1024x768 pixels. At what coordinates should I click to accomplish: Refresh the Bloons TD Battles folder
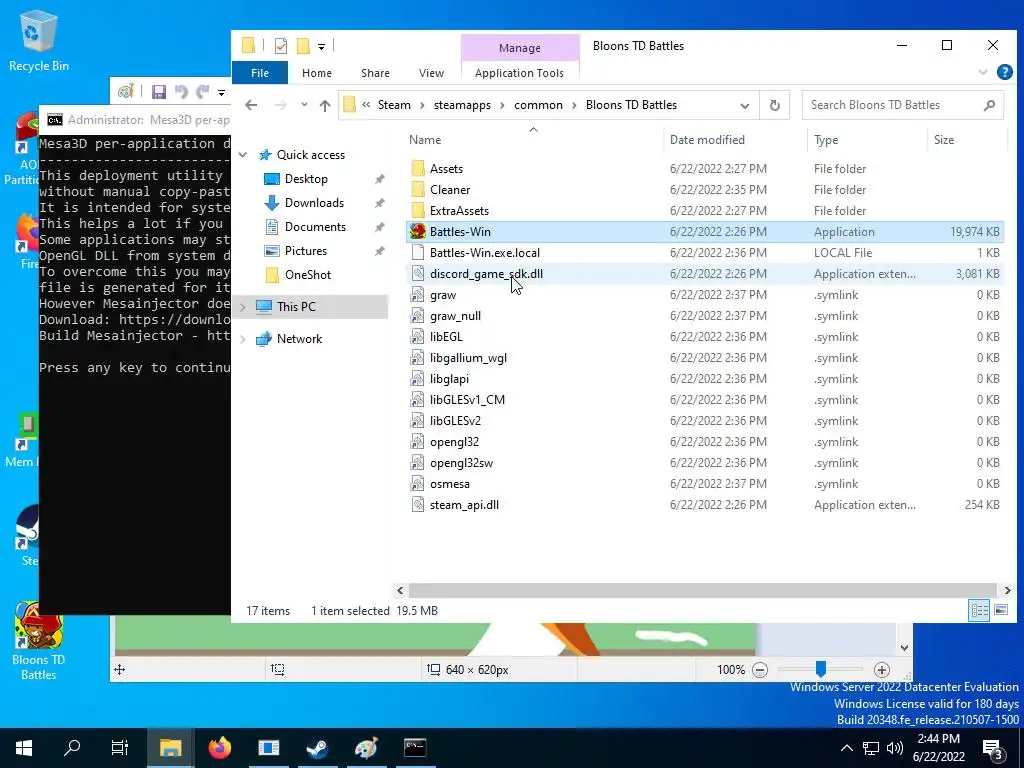[775, 105]
